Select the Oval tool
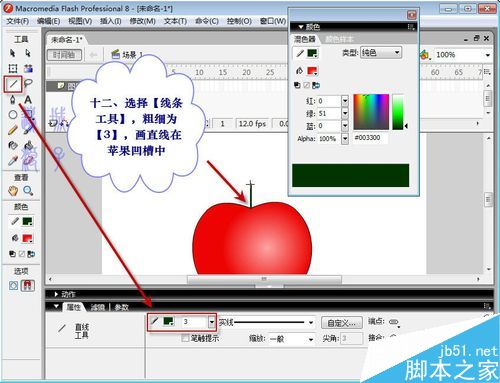Image resolution: width=500 pixels, height=383 pixels. click(13, 115)
